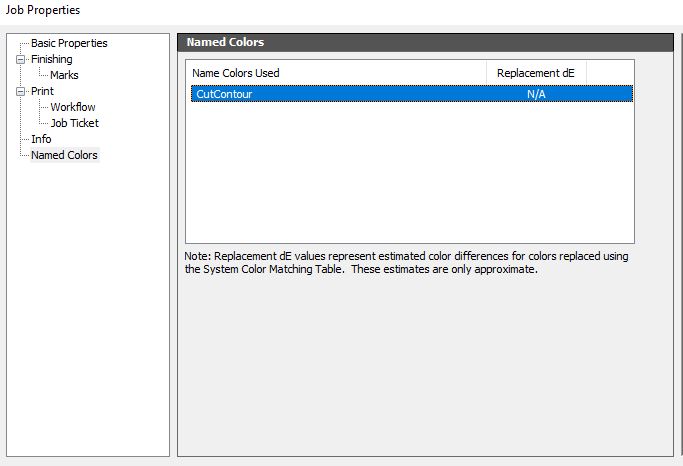
Task: Select the Finishing tree node
Action: click(51, 59)
